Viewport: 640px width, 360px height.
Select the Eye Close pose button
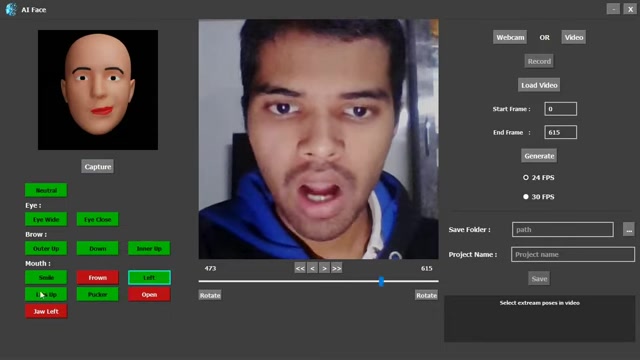click(x=98, y=219)
